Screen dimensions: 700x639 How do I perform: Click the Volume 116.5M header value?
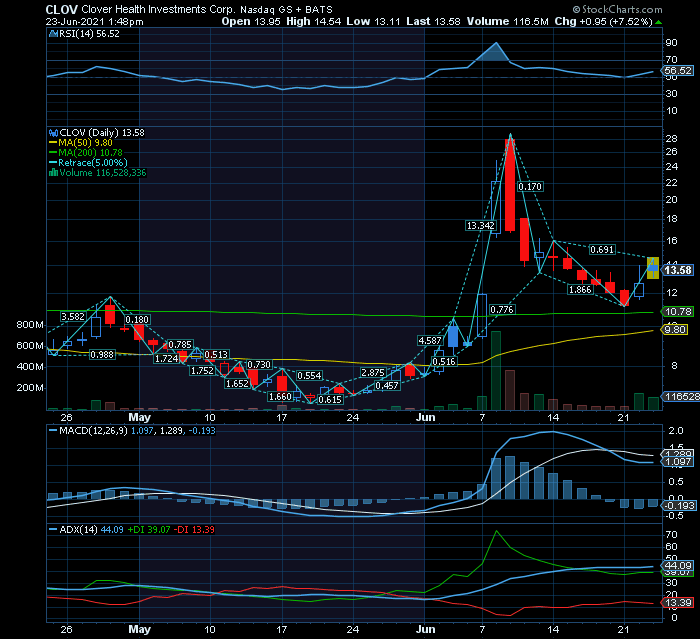[508, 21]
